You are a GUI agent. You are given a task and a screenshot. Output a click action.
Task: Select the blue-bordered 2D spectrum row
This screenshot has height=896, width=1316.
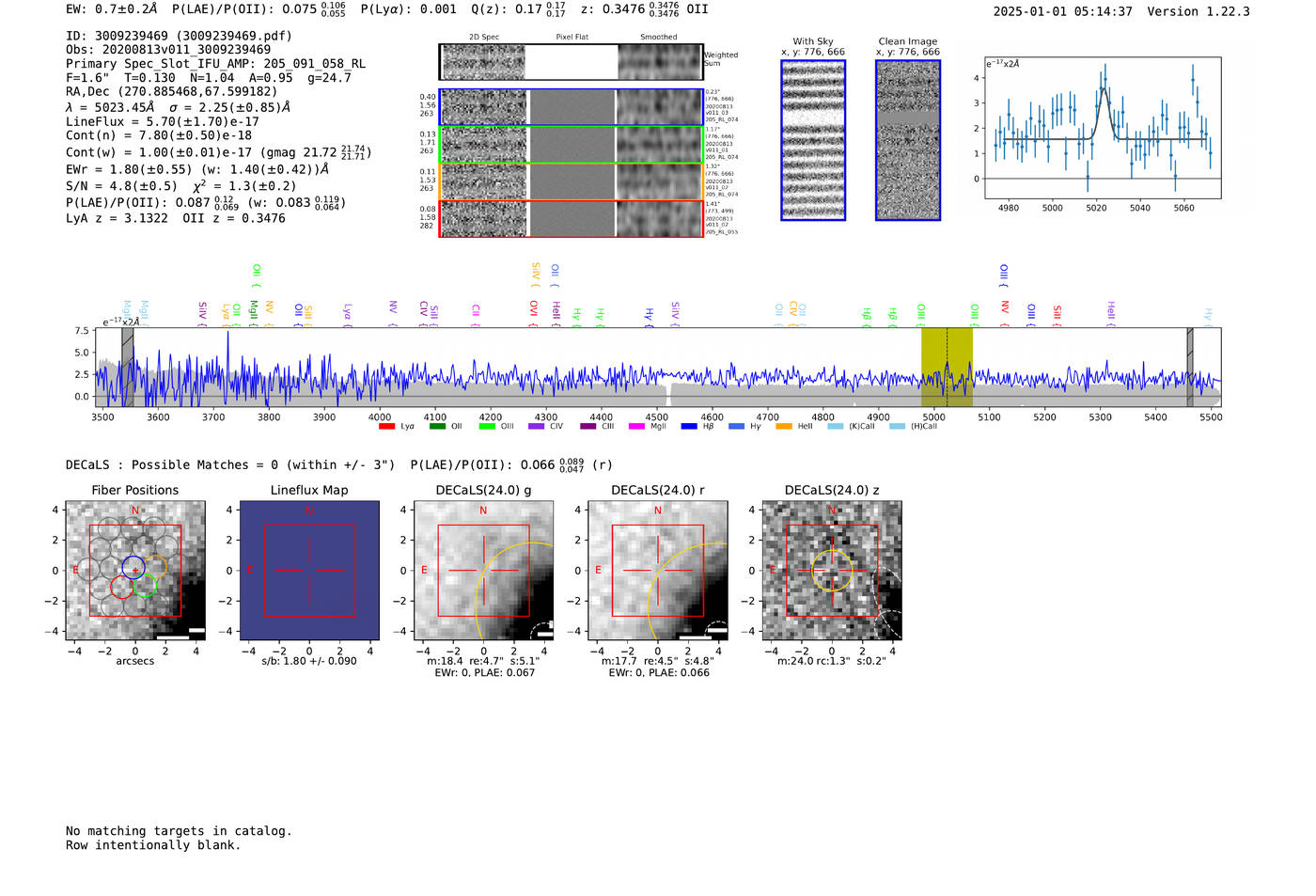coord(572,107)
